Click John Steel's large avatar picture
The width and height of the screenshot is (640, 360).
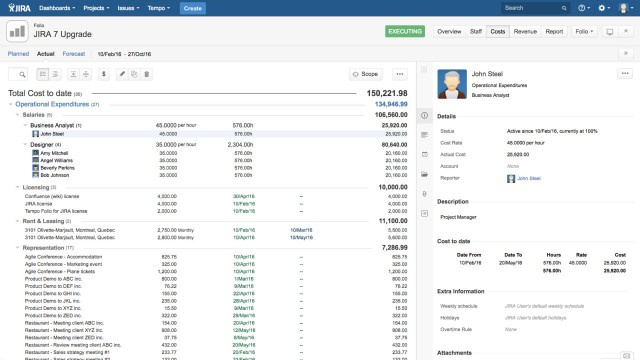pos(452,84)
